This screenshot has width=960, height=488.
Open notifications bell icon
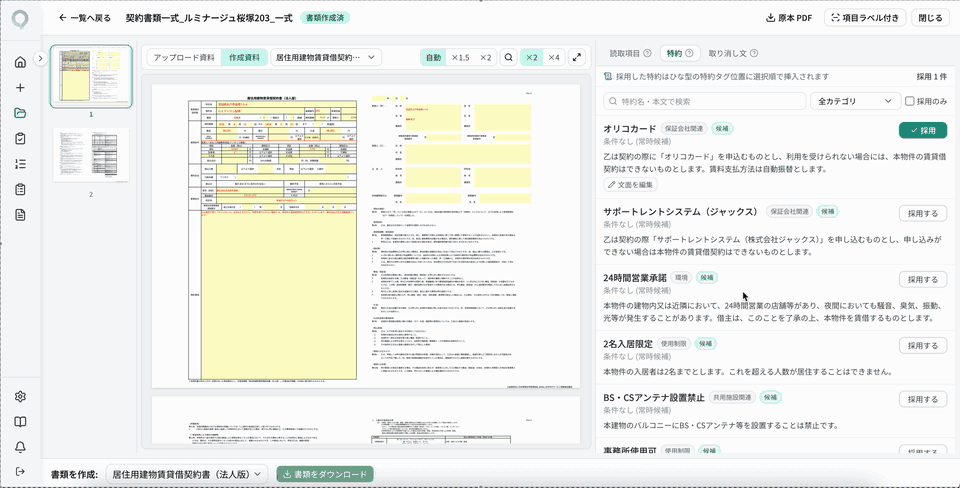click(x=20, y=447)
